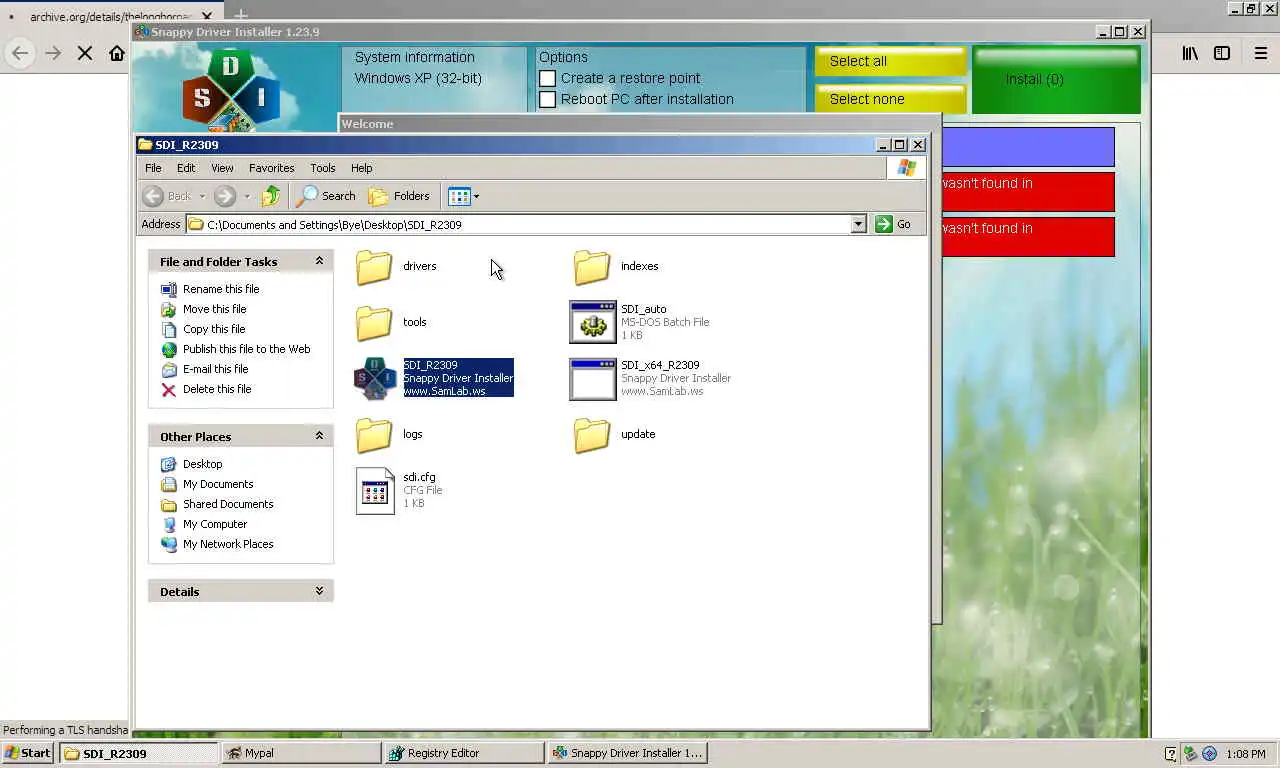Select the update folder icon
Screen dimensions: 1280x768
coord(592,435)
